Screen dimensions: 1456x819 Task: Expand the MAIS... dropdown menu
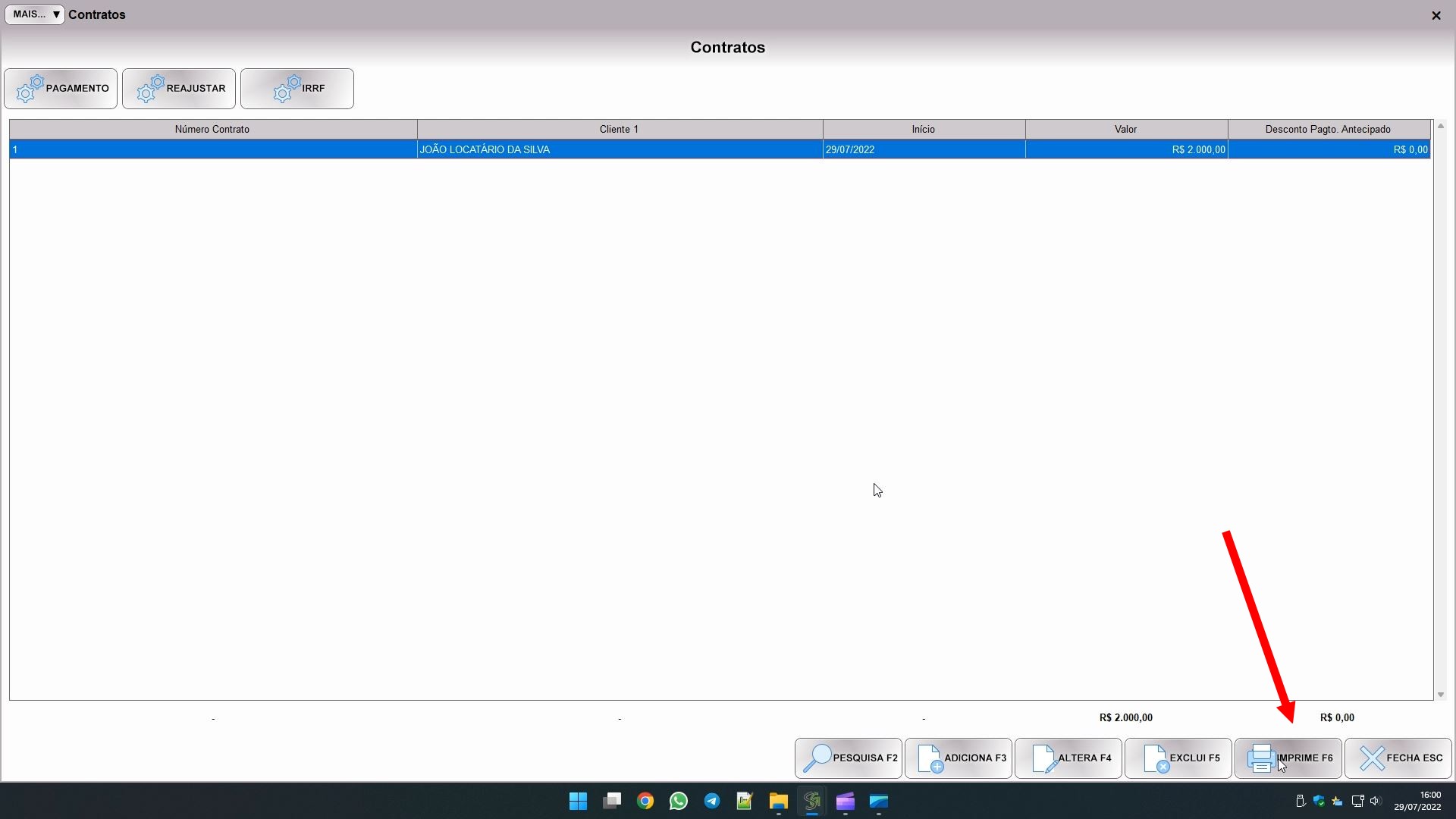[x=35, y=14]
